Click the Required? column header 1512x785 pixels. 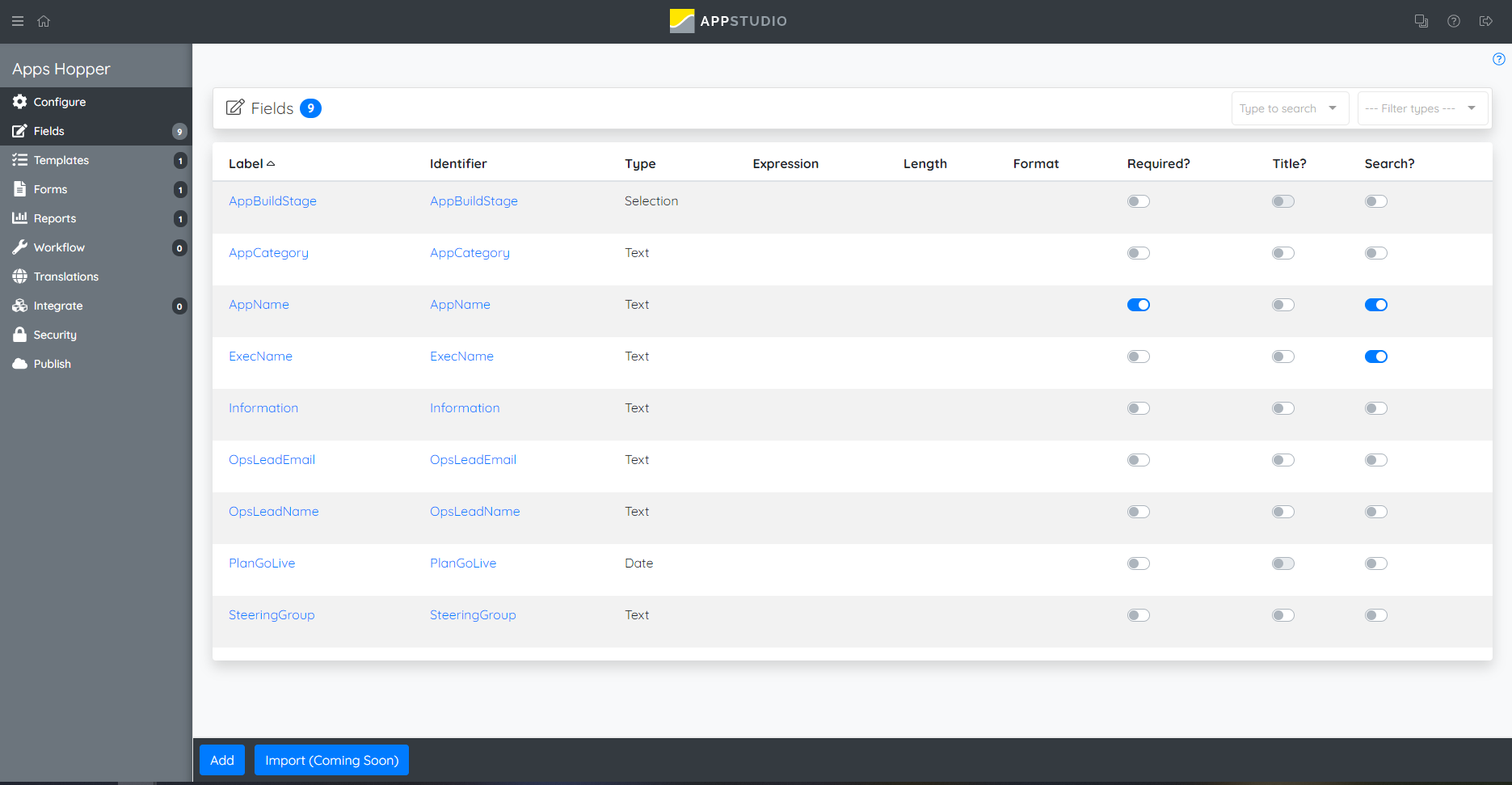(x=1159, y=163)
